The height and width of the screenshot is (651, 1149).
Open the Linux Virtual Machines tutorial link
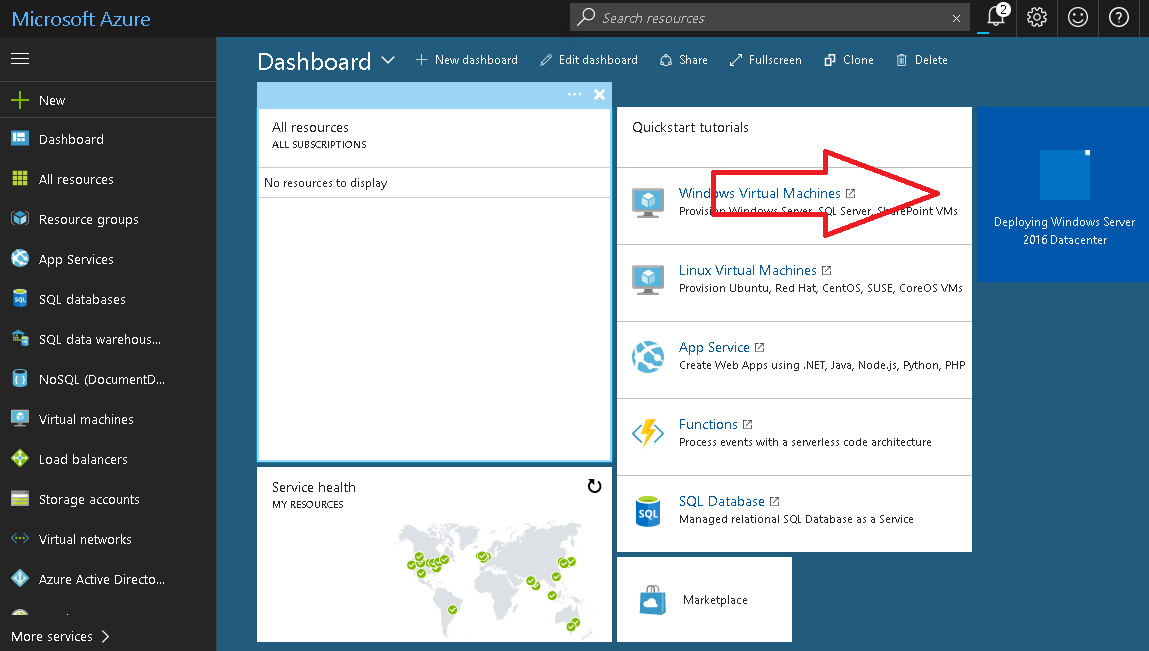[747, 270]
